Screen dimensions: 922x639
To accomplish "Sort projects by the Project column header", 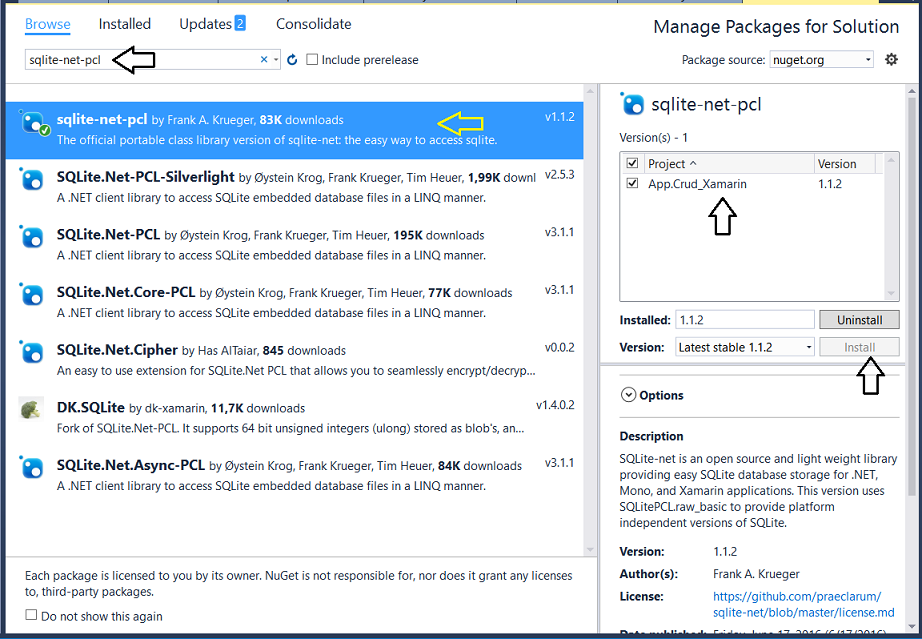I will tap(727, 163).
